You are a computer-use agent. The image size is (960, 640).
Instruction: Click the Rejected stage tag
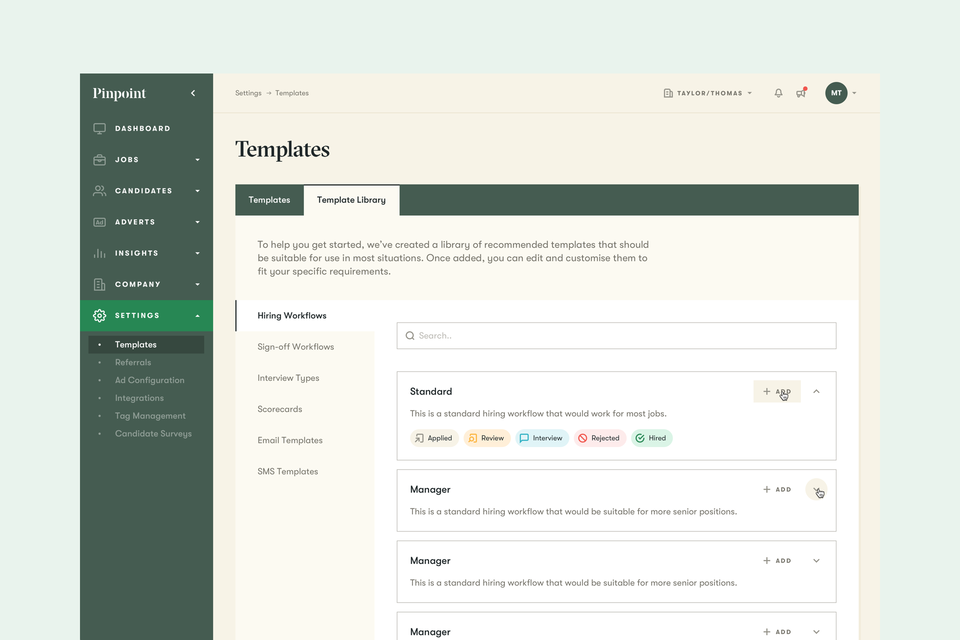tap(599, 438)
